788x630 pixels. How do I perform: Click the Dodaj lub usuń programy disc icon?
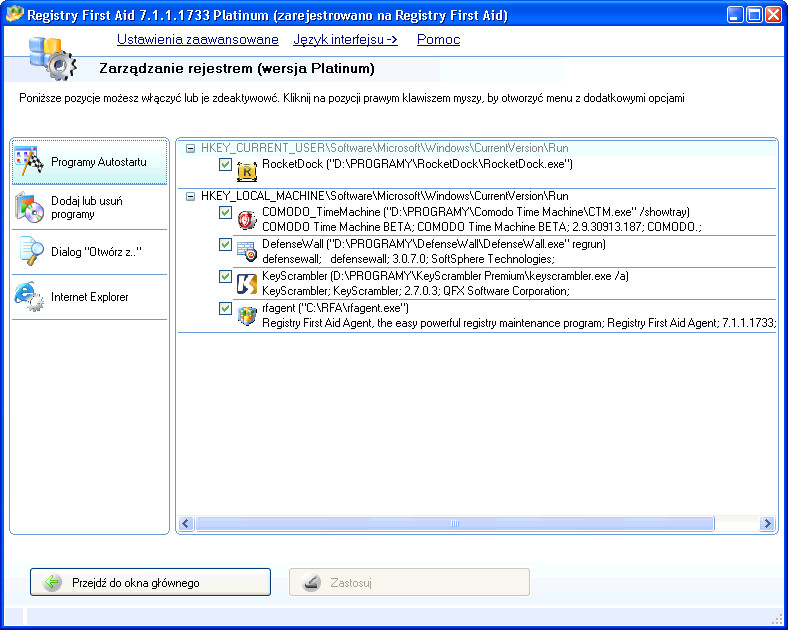[x=29, y=207]
